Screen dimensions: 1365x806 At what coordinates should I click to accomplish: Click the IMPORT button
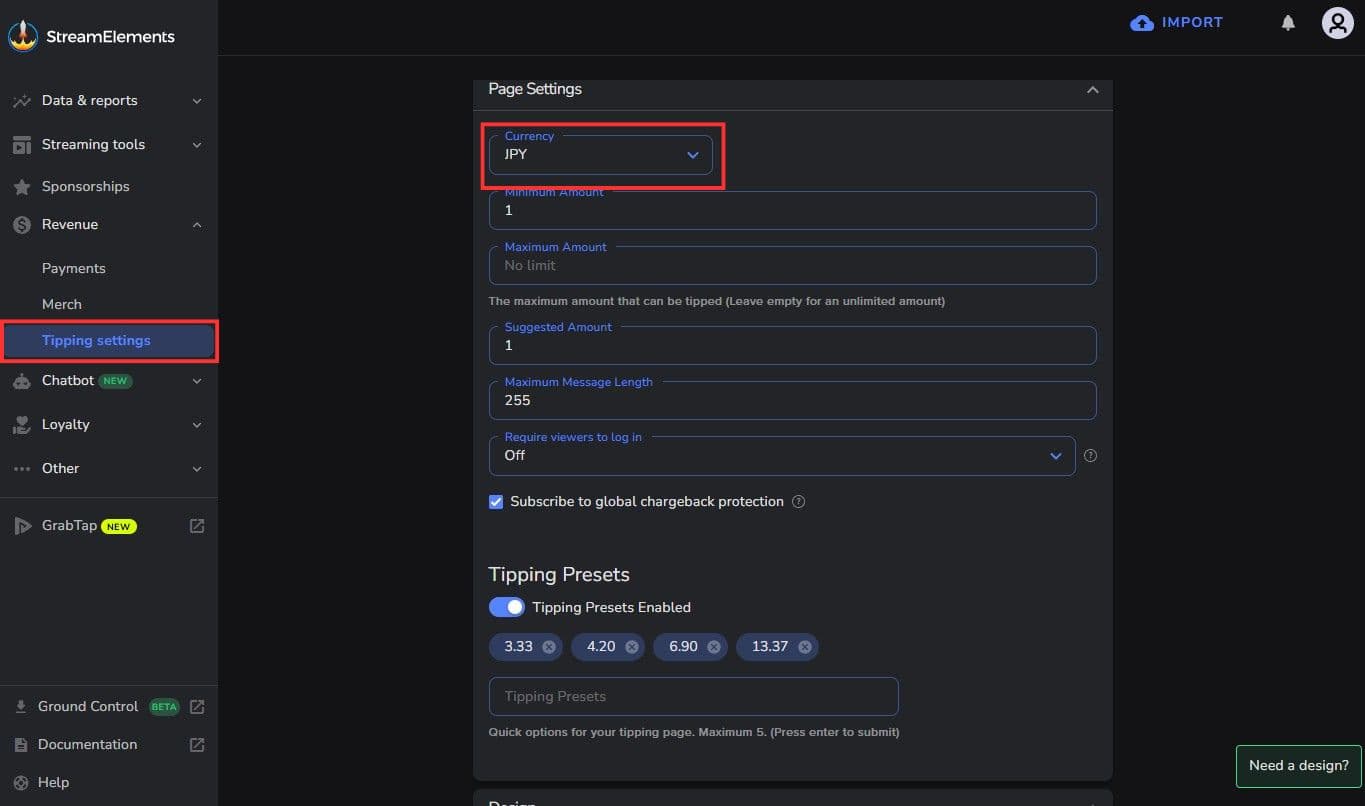point(1177,22)
